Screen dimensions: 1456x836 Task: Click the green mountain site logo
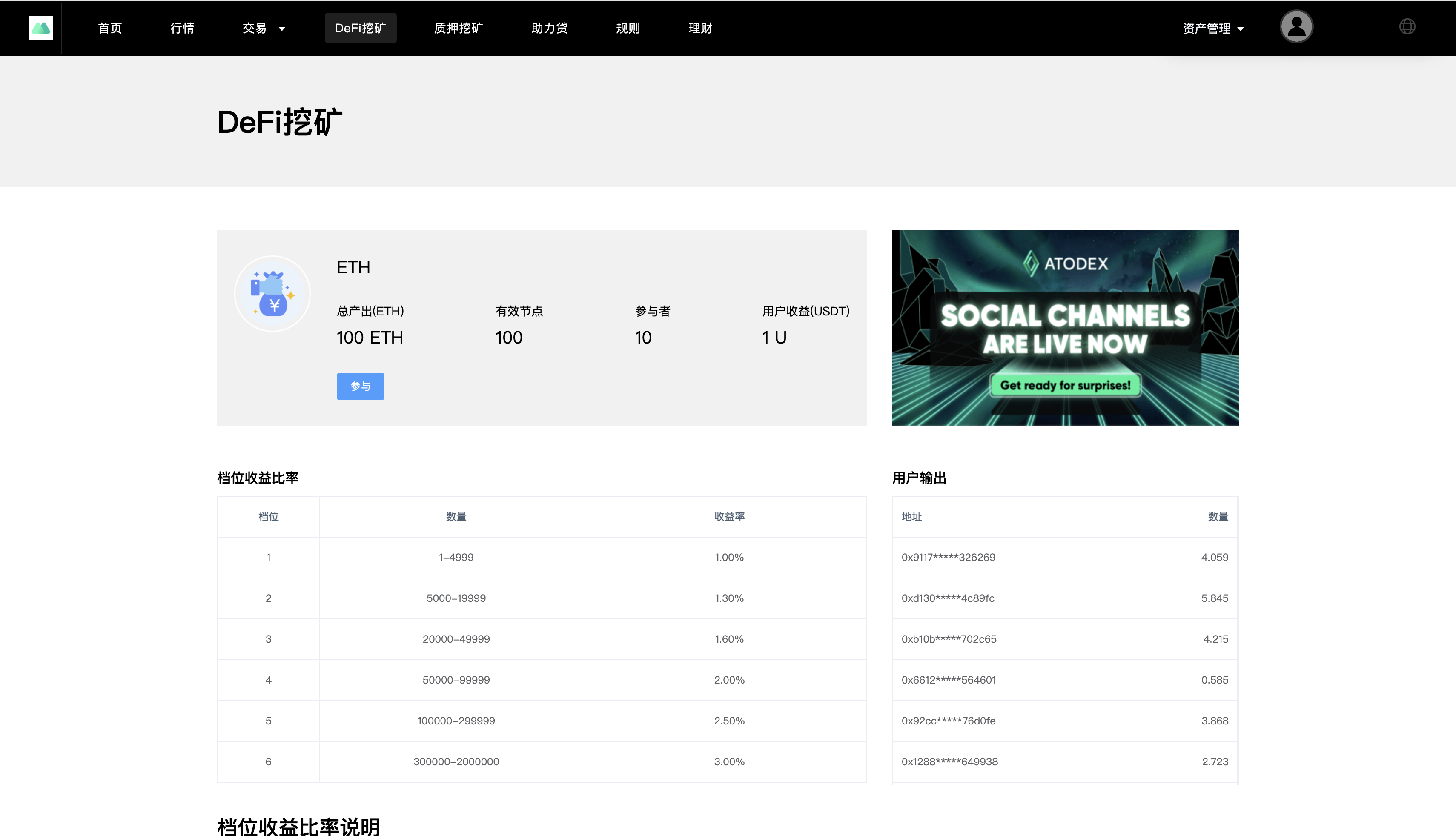coord(40,27)
